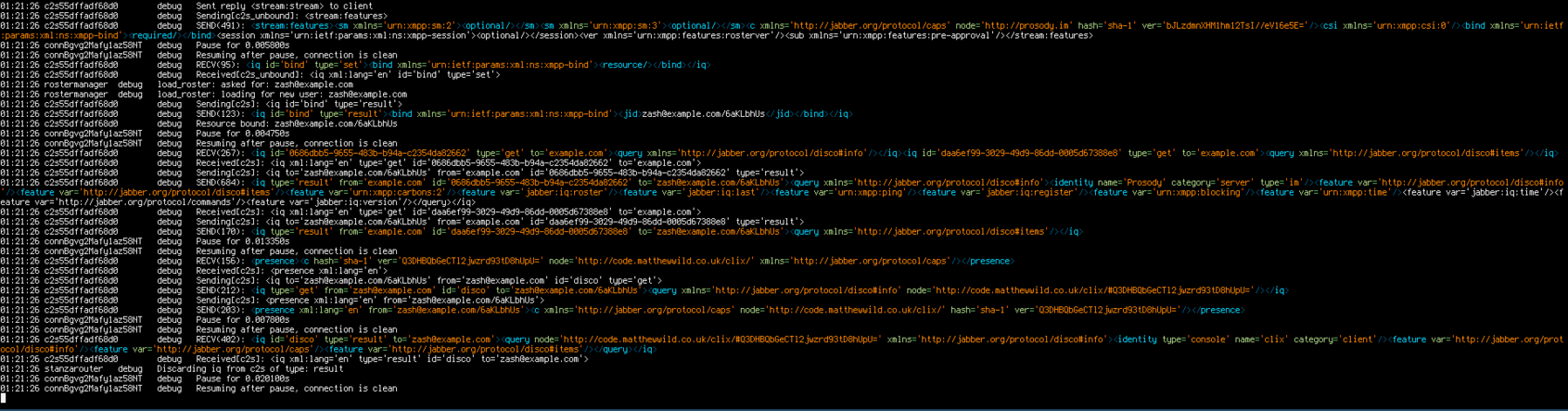Click the terminal cursor block at the prompt
1568x411 pixels.
3,398
